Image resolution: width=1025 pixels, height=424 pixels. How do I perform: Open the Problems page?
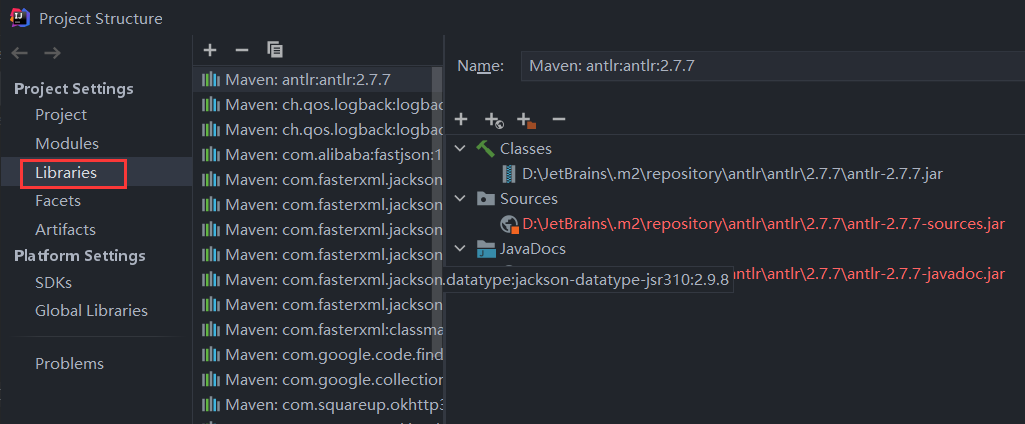click(69, 364)
